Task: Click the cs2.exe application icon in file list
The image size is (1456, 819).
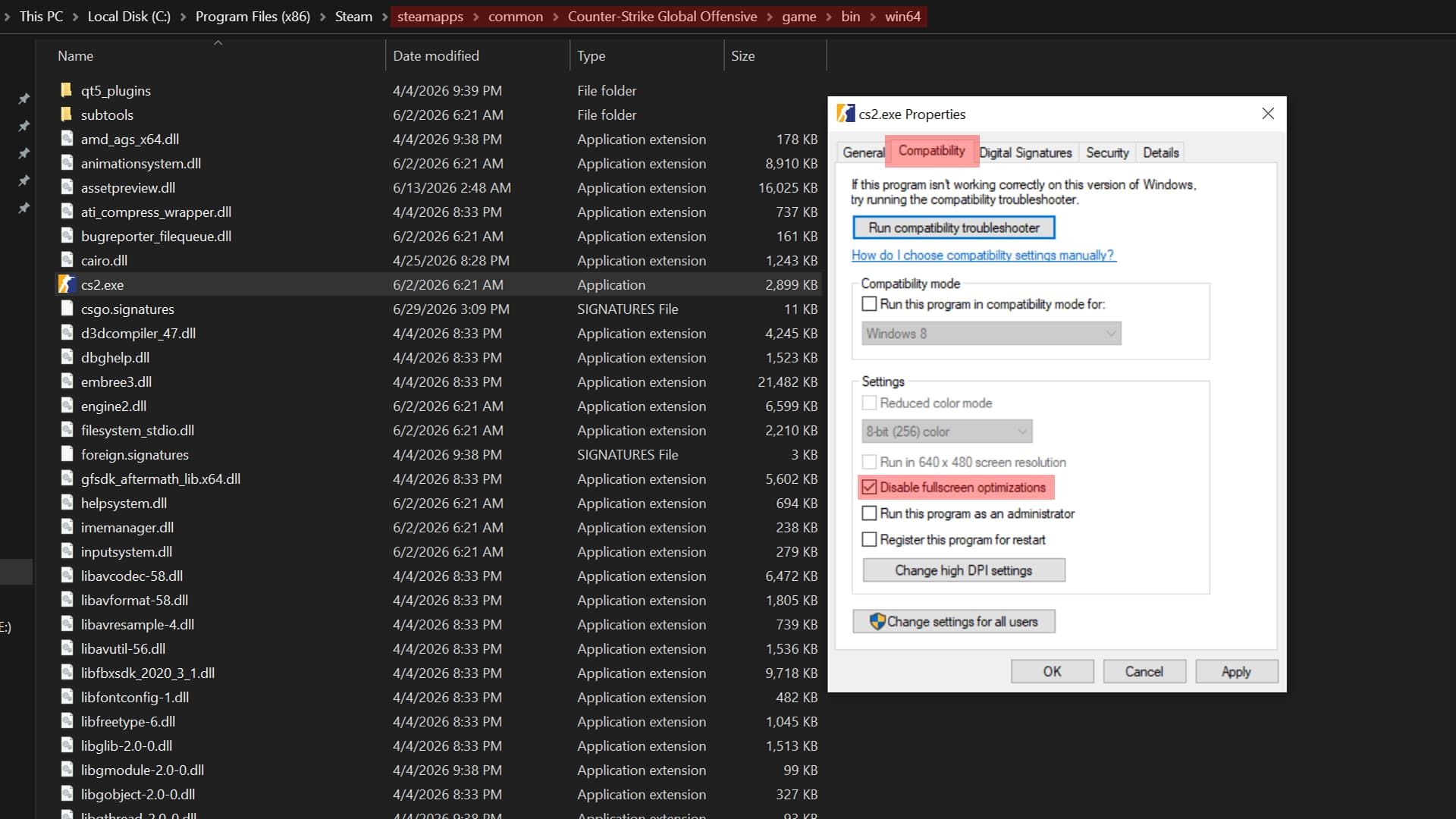Action: [67, 284]
